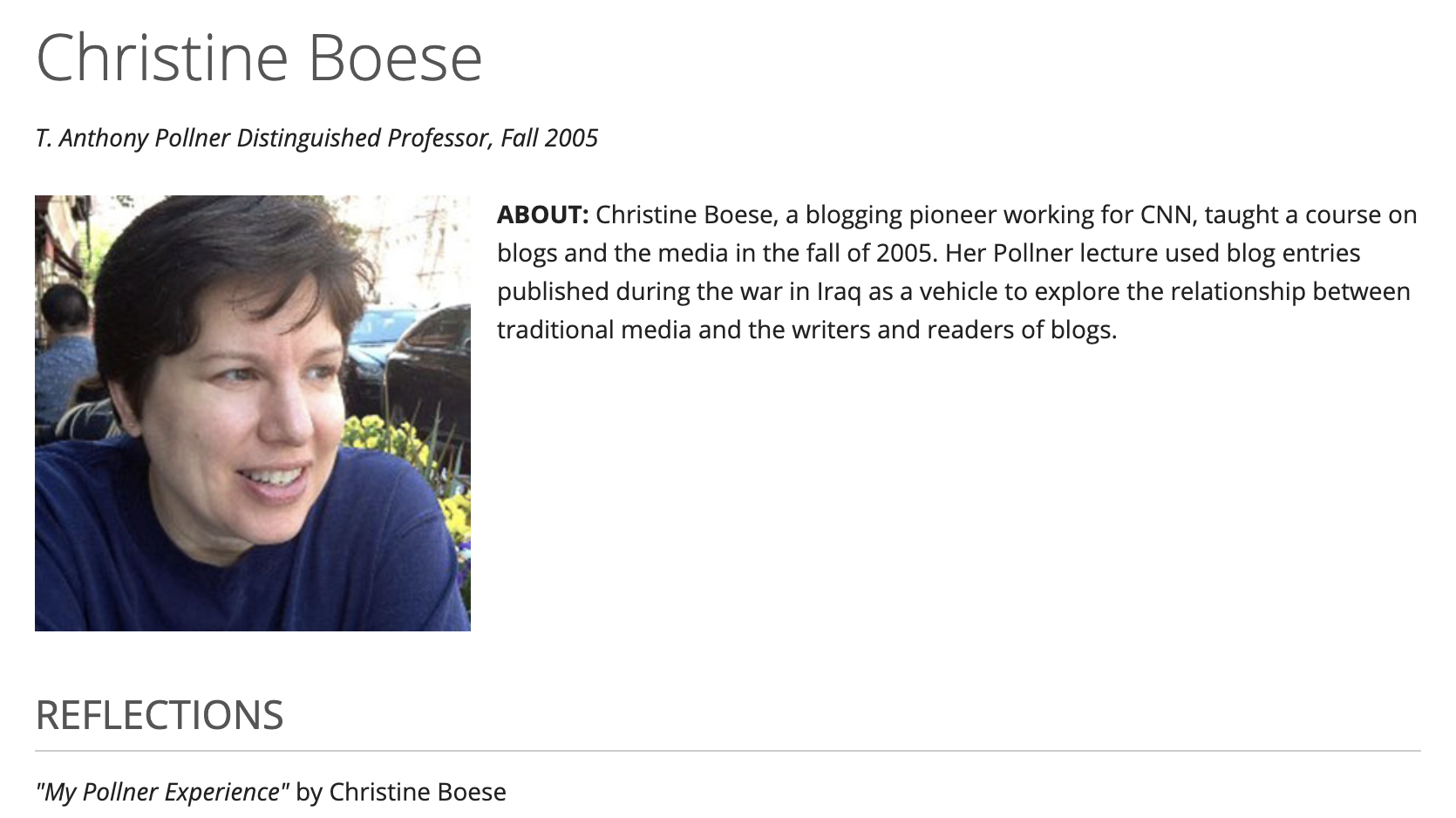Click the divider line under Reflections
The height and width of the screenshot is (818, 1456).
[728, 751]
